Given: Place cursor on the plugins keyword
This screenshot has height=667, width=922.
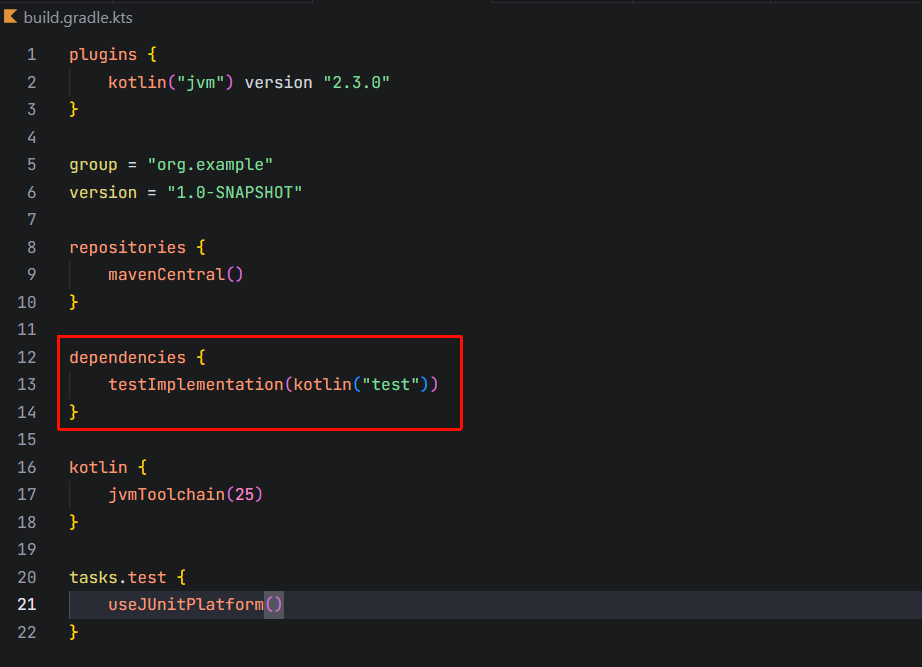Looking at the screenshot, I should [x=103, y=55].
